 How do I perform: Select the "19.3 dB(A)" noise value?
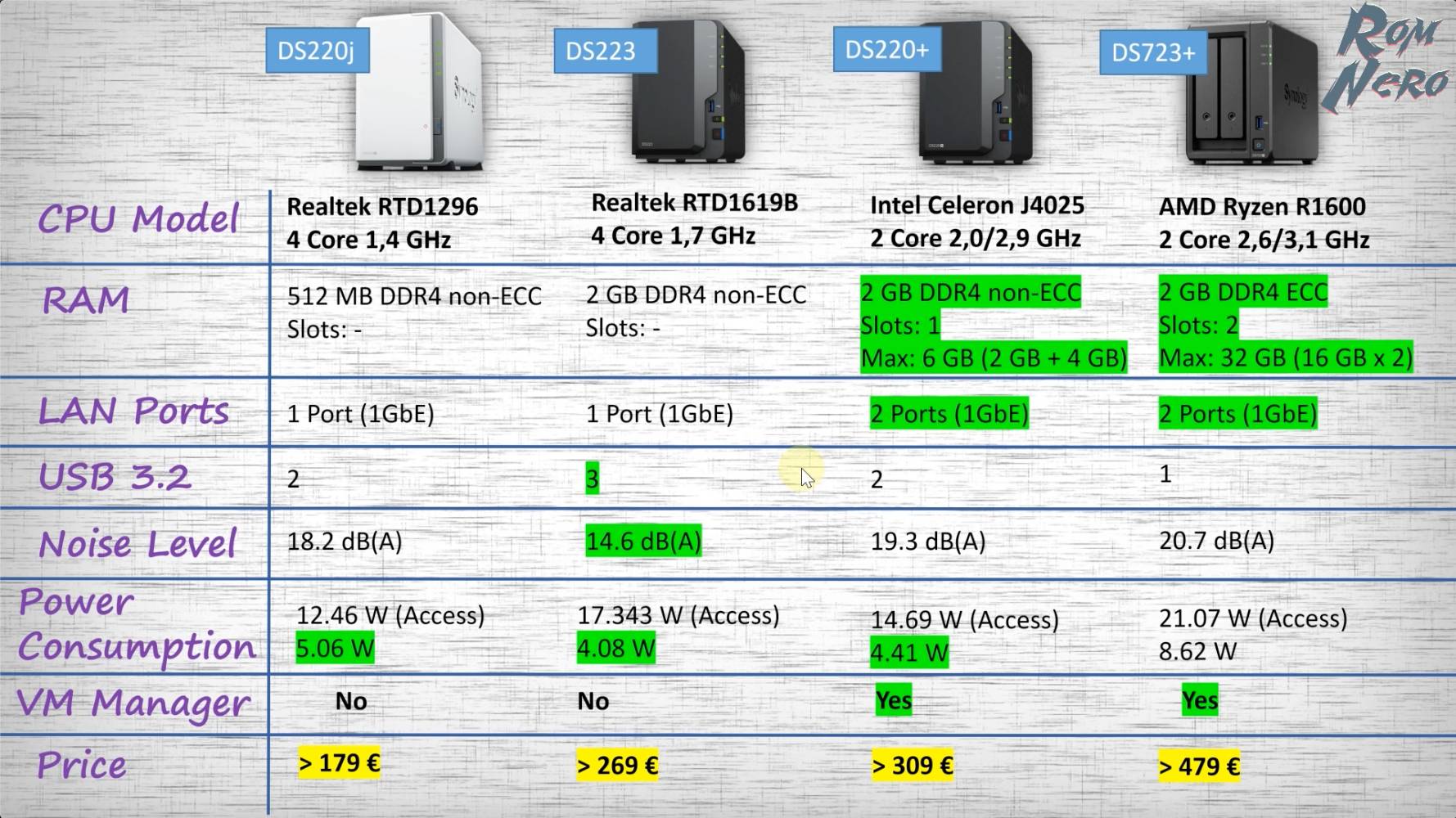(x=928, y=542)
